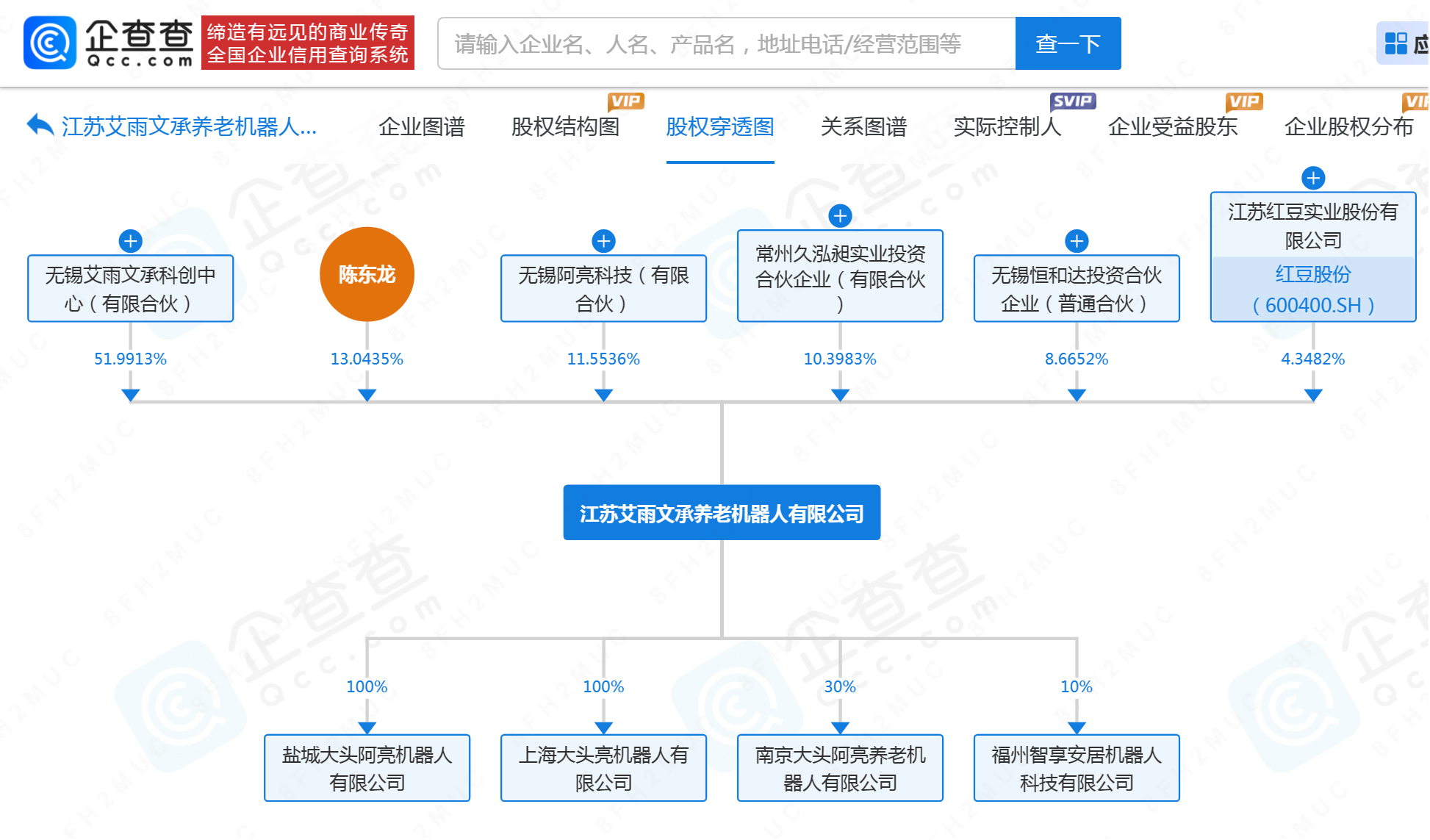The width and height of the screenshot is (1430, 840).
Task: Click the 查一下 search button
Action: pyautogui.click(x=1068, y=43)
